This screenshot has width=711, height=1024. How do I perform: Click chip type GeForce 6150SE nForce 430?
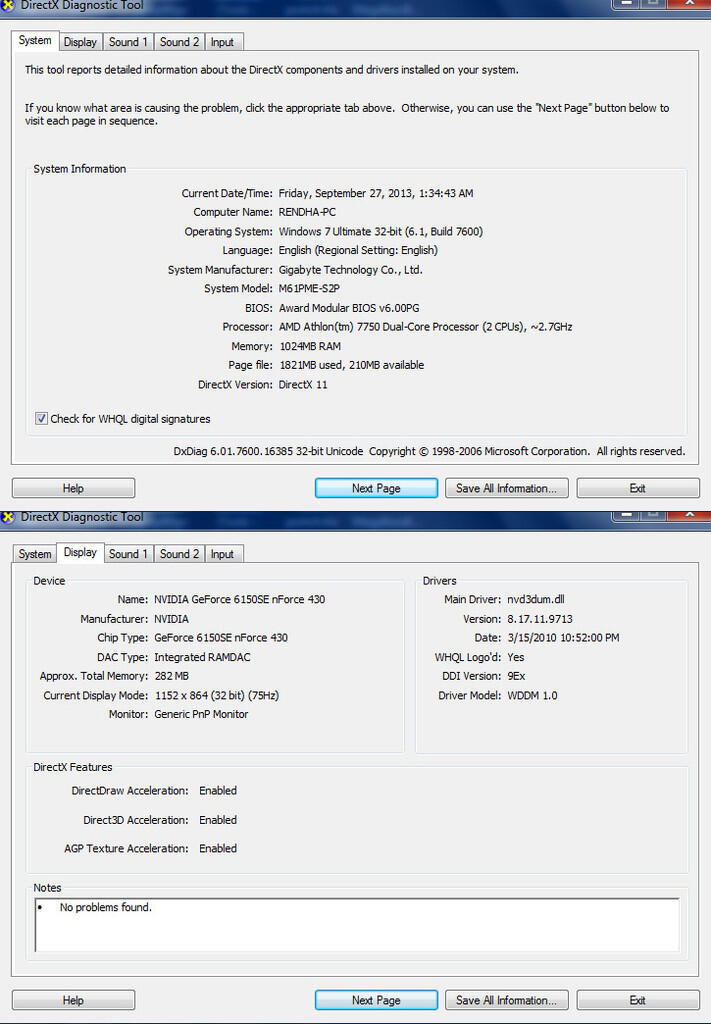(x=221, y=638)
